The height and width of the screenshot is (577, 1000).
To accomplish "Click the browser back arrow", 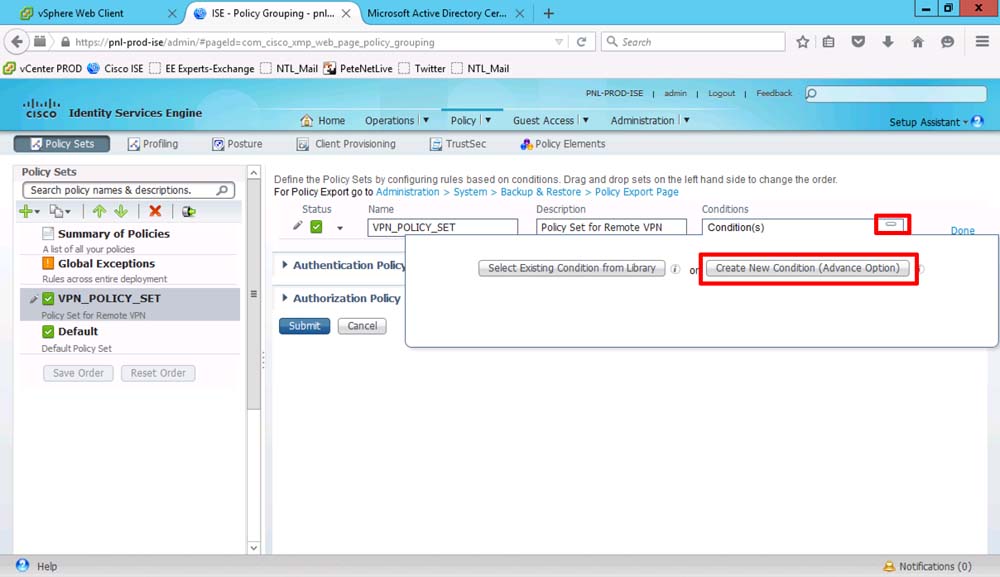I will [17, 42].
